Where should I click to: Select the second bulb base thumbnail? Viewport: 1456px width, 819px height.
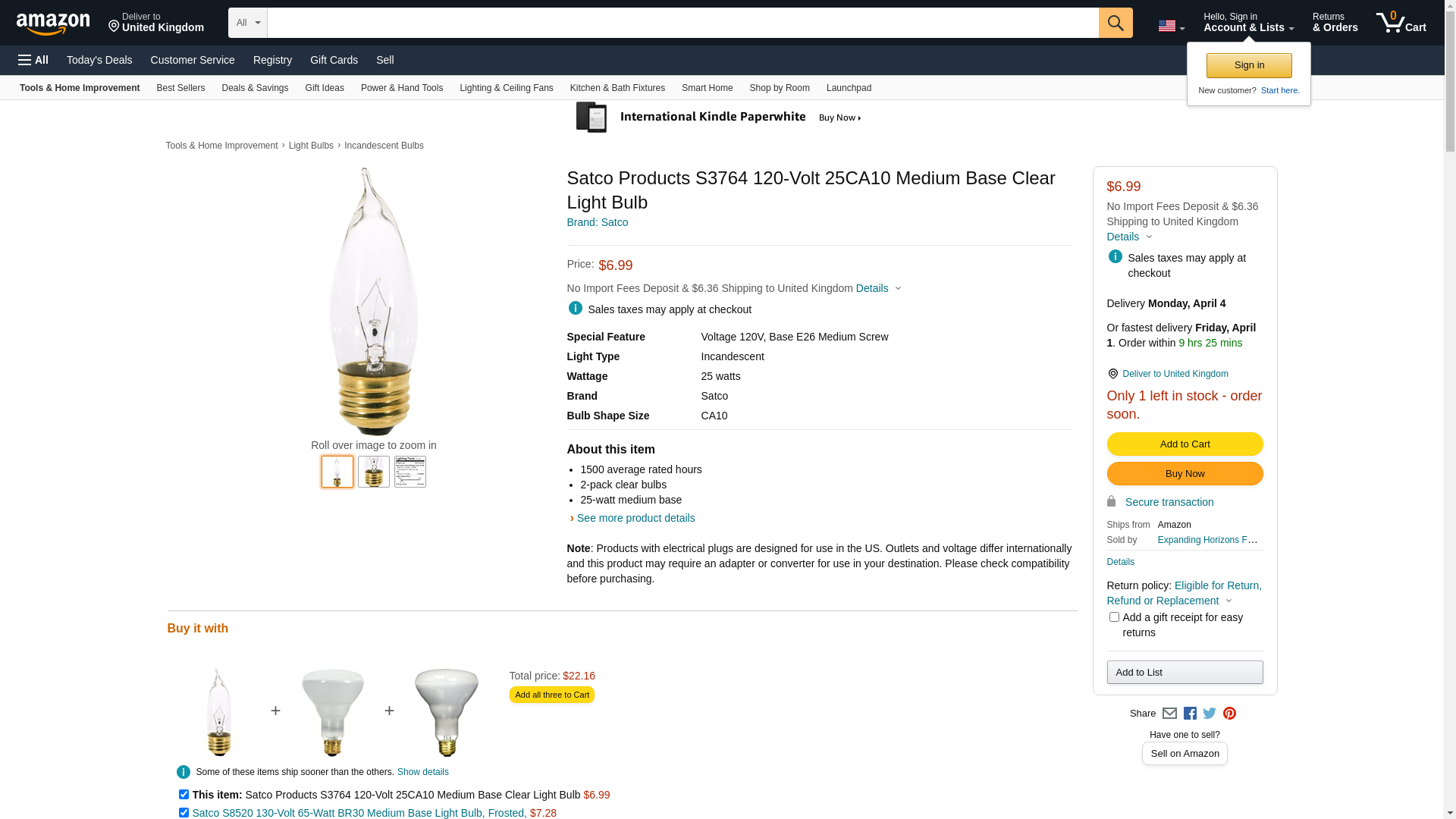click(x=374, y=472)
